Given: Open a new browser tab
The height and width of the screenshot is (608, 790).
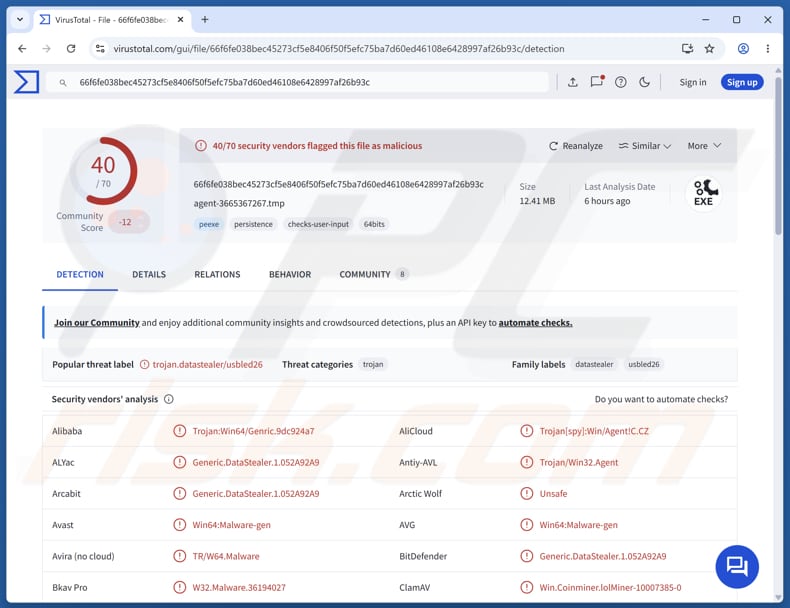Looking at the screenshot, I should click(205, 20).
